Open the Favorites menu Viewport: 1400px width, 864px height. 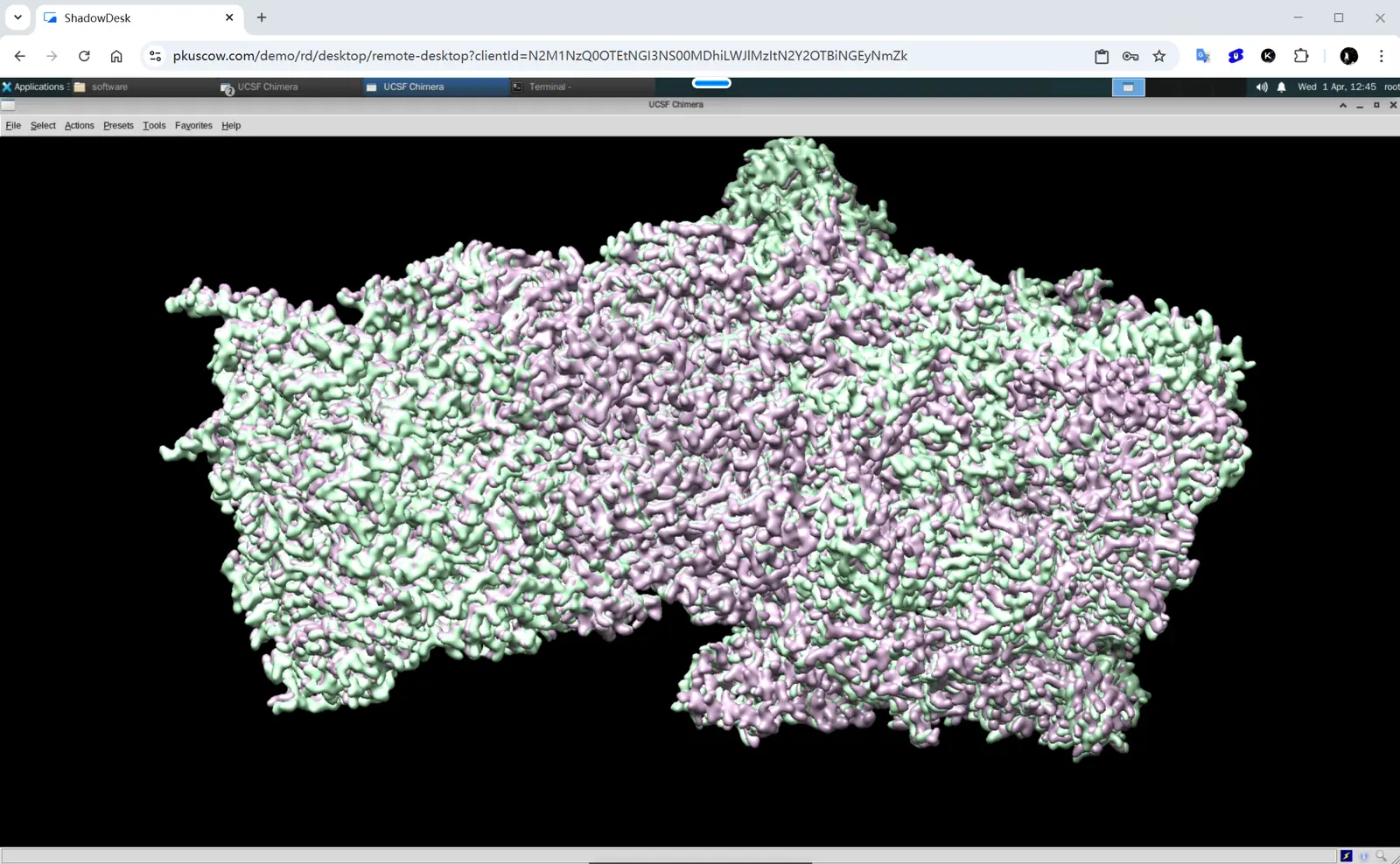[x=193, y=126]
